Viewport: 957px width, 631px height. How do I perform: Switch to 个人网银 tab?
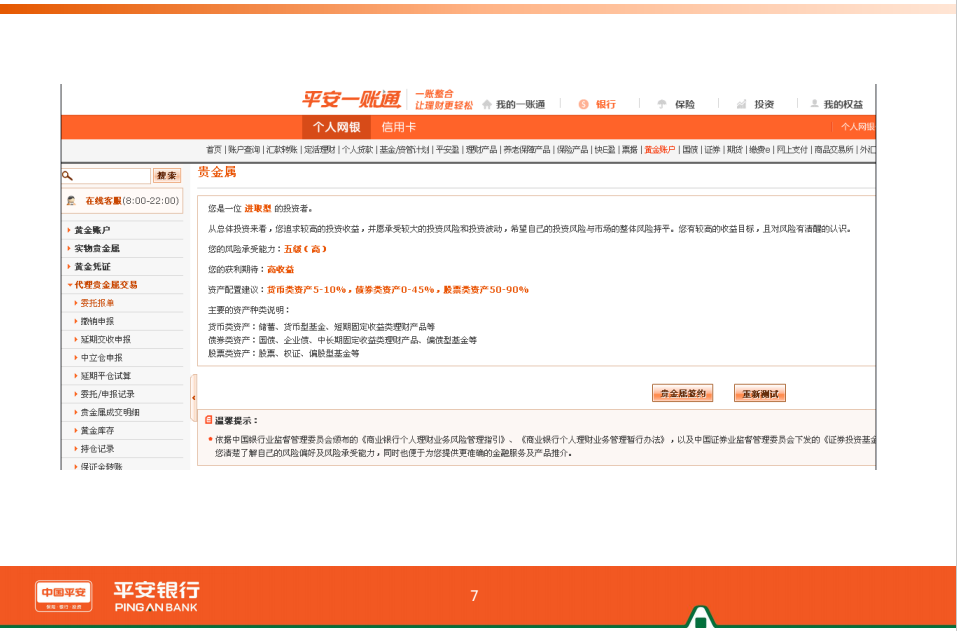(336, 127)
